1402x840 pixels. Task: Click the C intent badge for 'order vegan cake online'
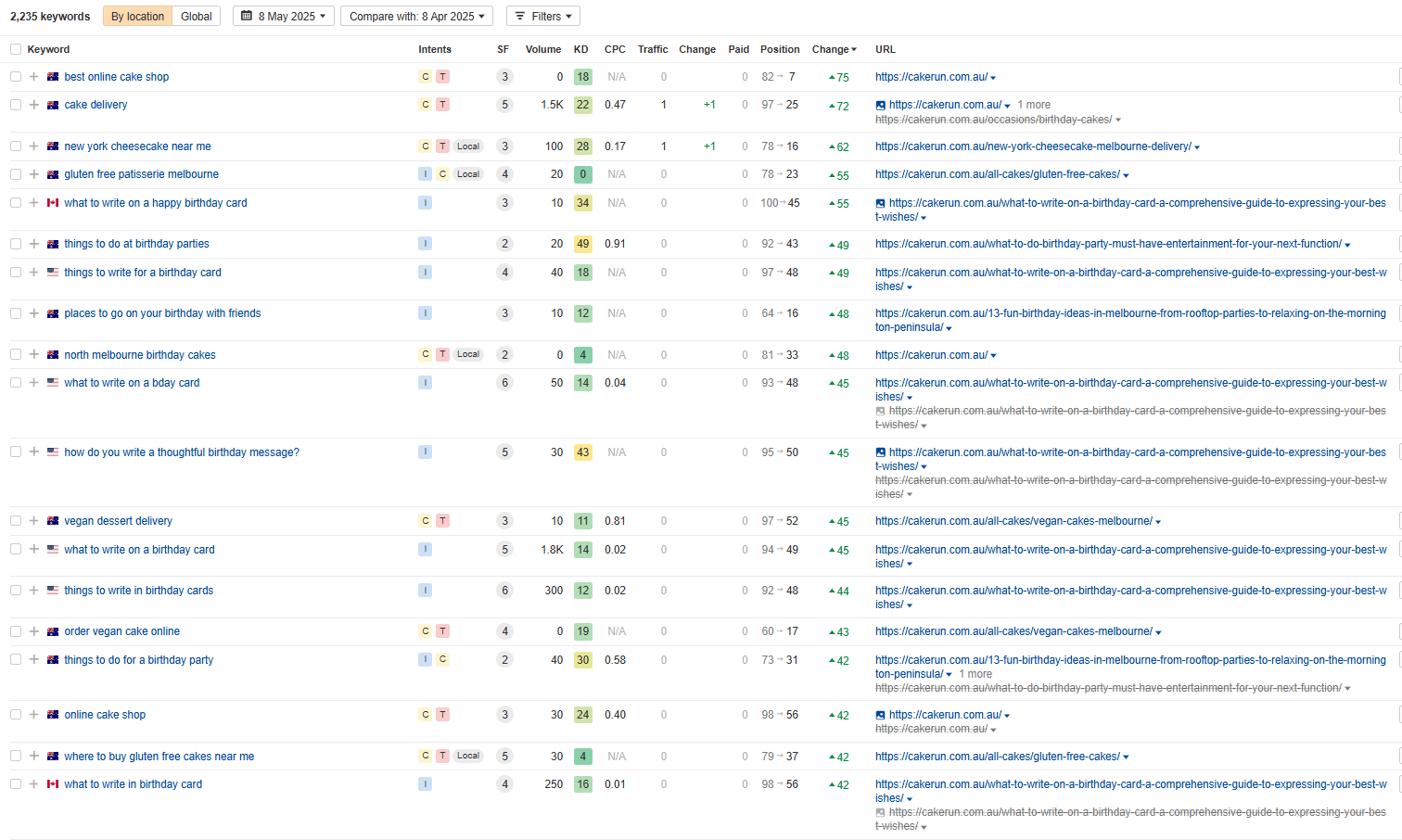pos(426,631)
